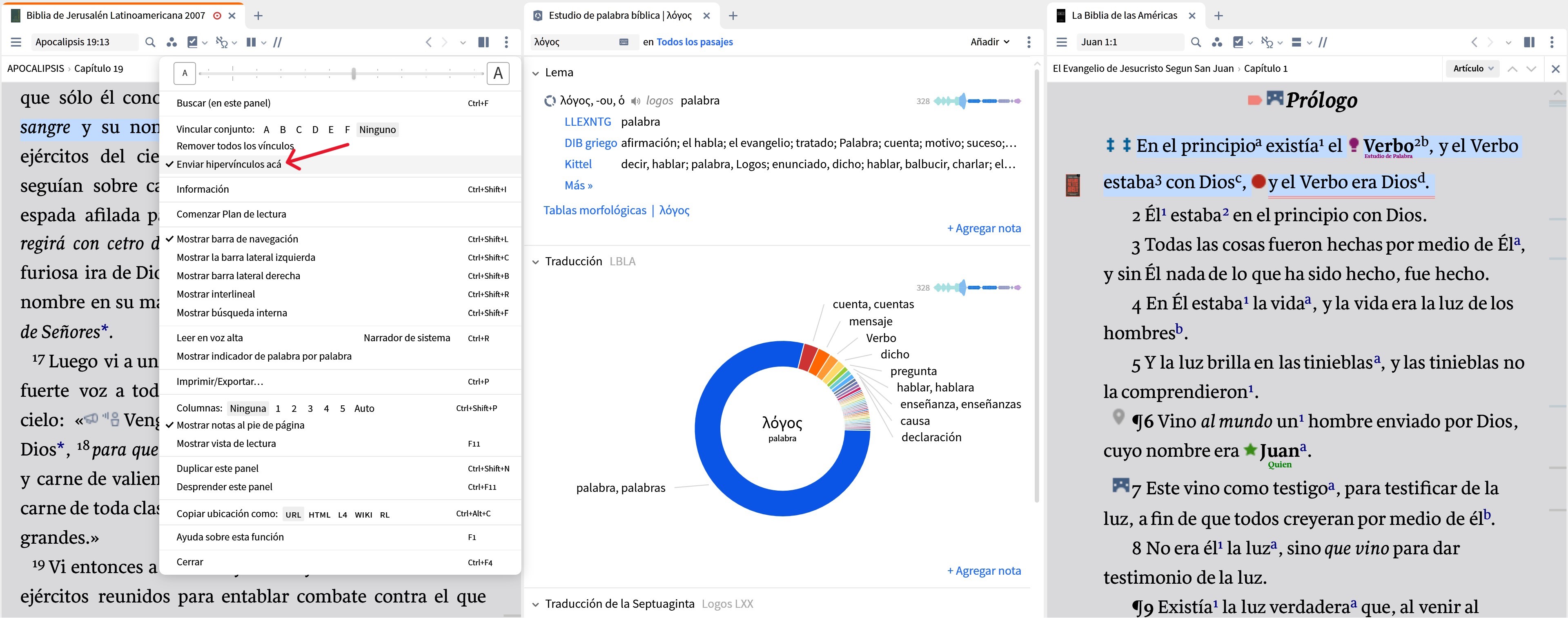This screenshot has width=1568, height=618.
Task: Open the Artículo dropdown
Action: 1473,69
